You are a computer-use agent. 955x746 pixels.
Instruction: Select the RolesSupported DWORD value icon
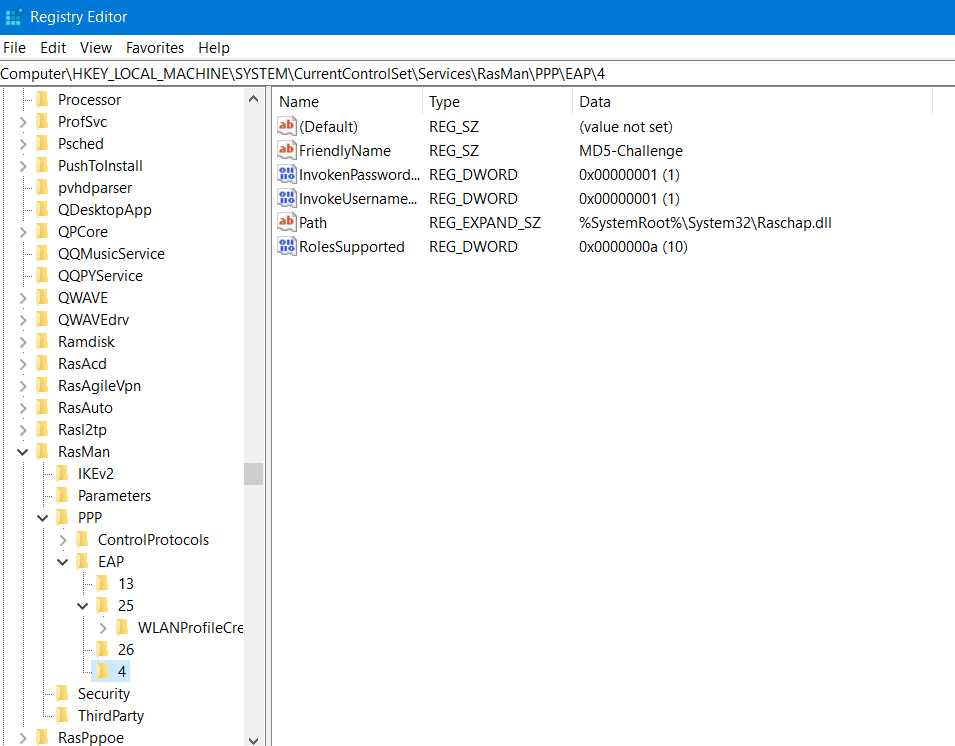pos(286,247)
